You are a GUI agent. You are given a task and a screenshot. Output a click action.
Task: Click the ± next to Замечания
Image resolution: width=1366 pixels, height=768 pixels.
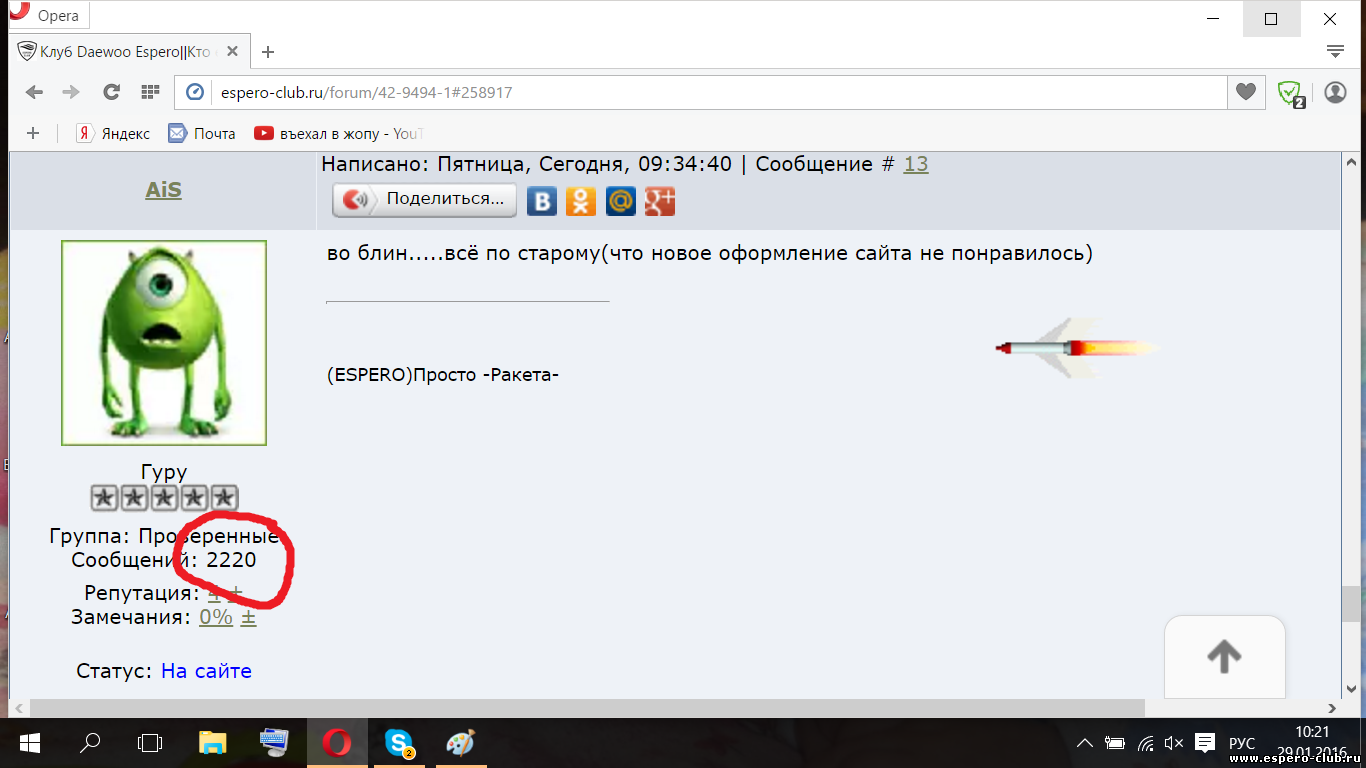(x=249, y=618)
